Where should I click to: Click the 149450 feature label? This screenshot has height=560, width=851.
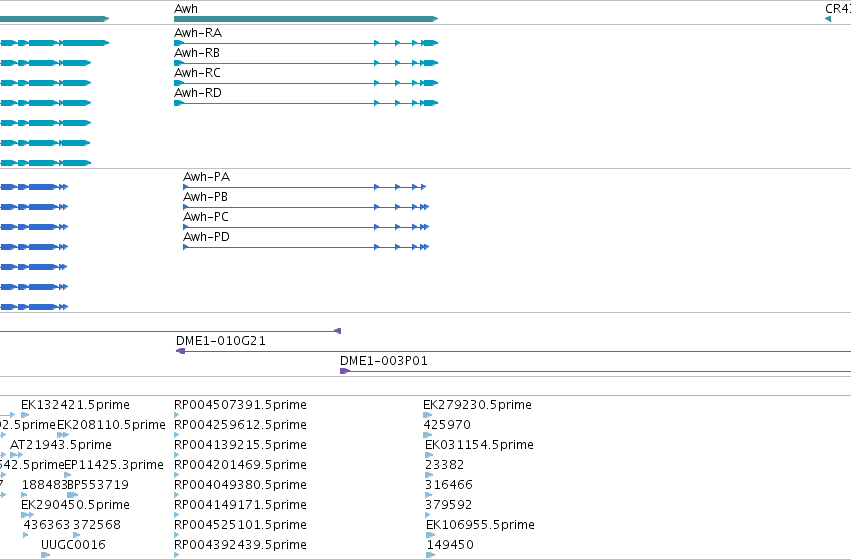click(450, 545)
